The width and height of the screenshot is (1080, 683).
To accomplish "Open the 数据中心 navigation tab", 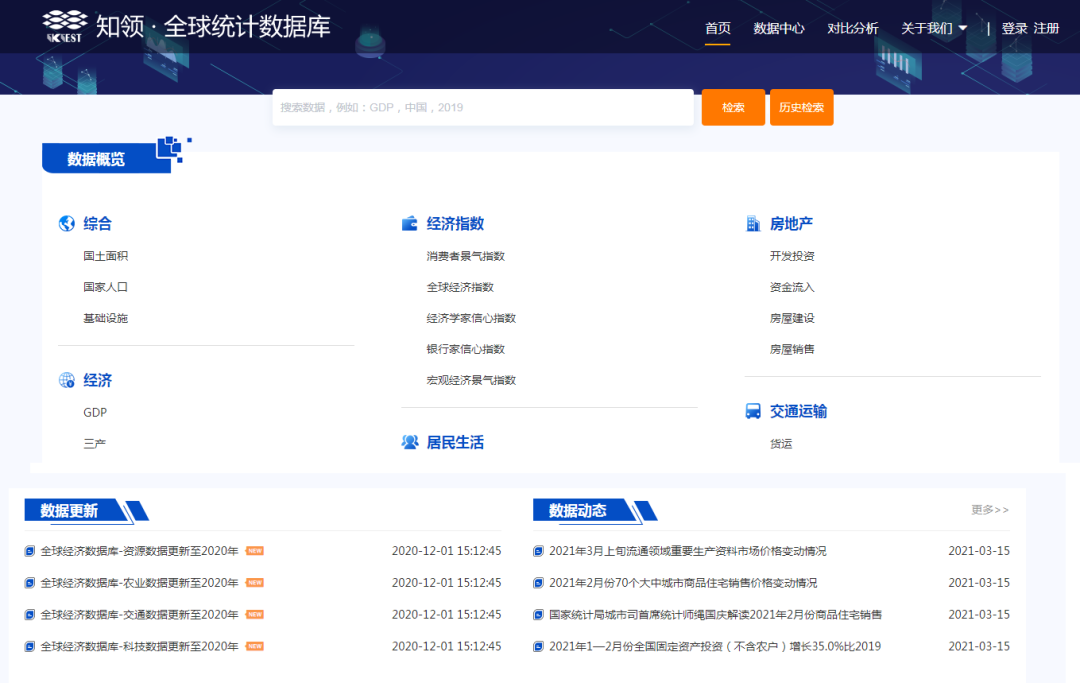I will (x=779, y=28).
